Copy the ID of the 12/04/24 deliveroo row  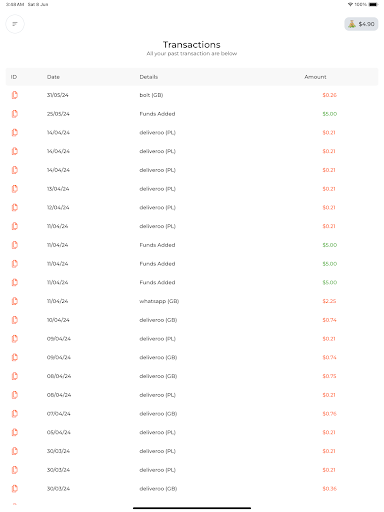15,207
